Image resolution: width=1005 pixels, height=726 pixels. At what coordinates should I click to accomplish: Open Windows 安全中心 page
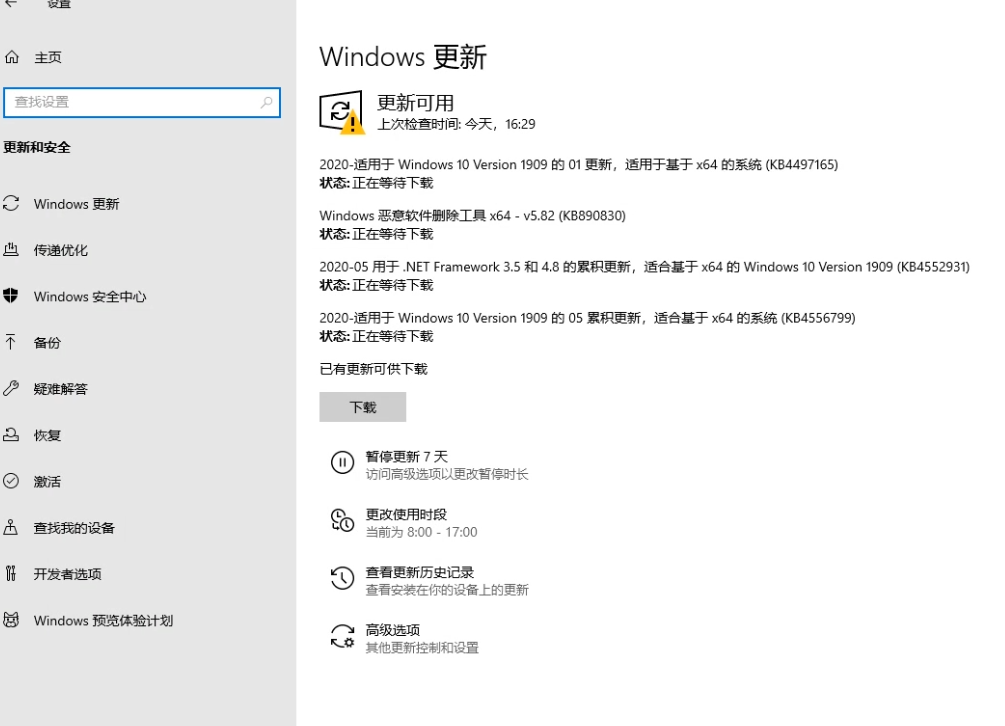90,297
